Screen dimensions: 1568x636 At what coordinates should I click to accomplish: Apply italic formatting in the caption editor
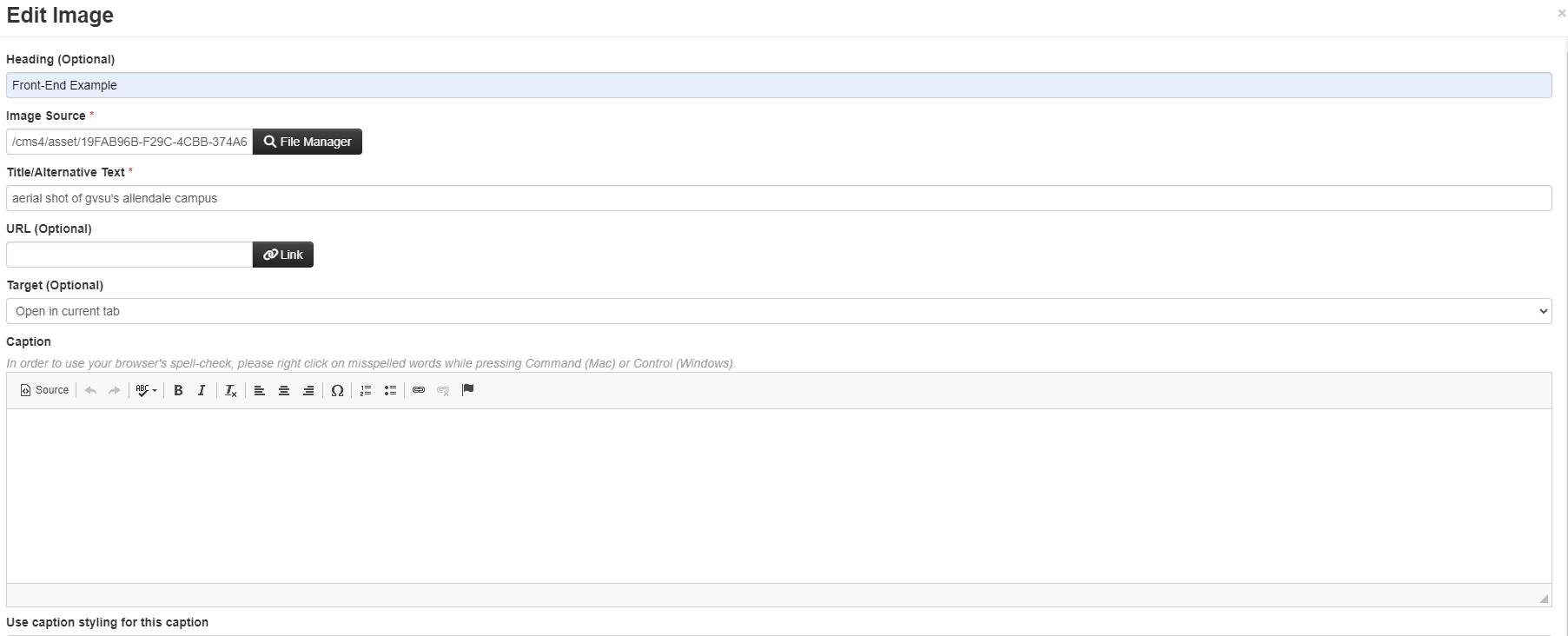pos(202,390)
